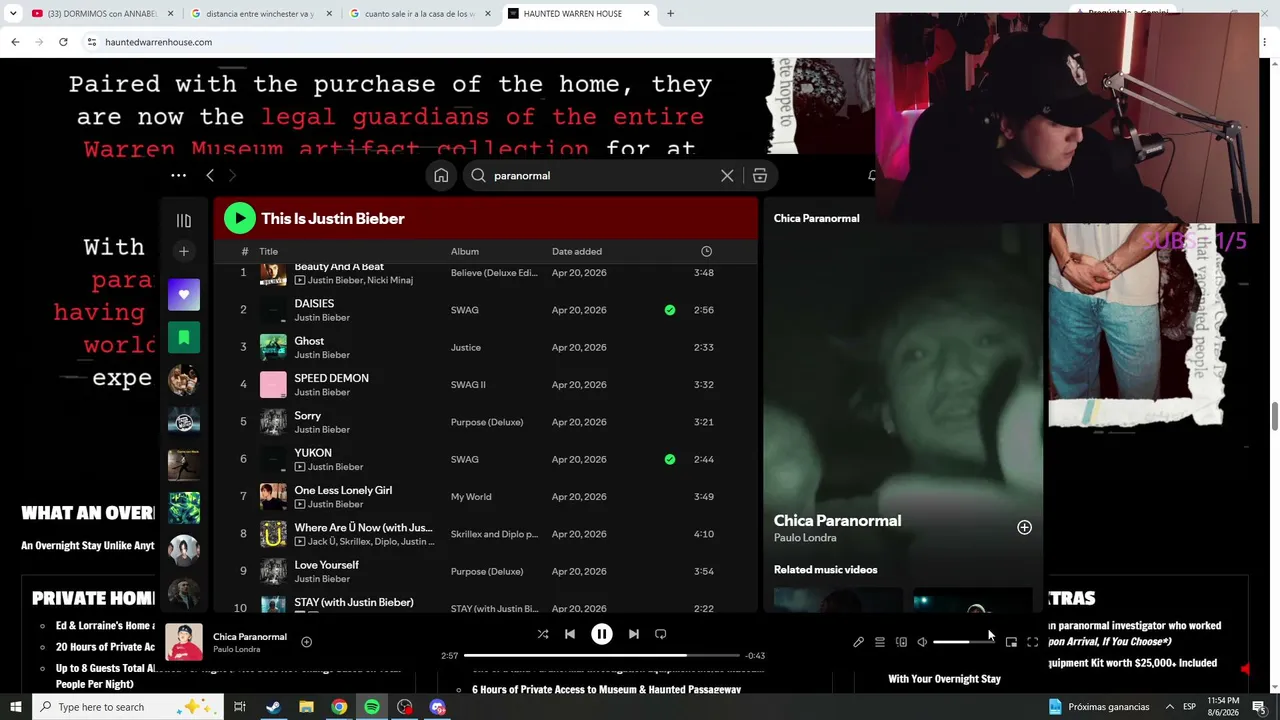
Task: Sort tracks by duration clock icon
Action: click(706, 252)
